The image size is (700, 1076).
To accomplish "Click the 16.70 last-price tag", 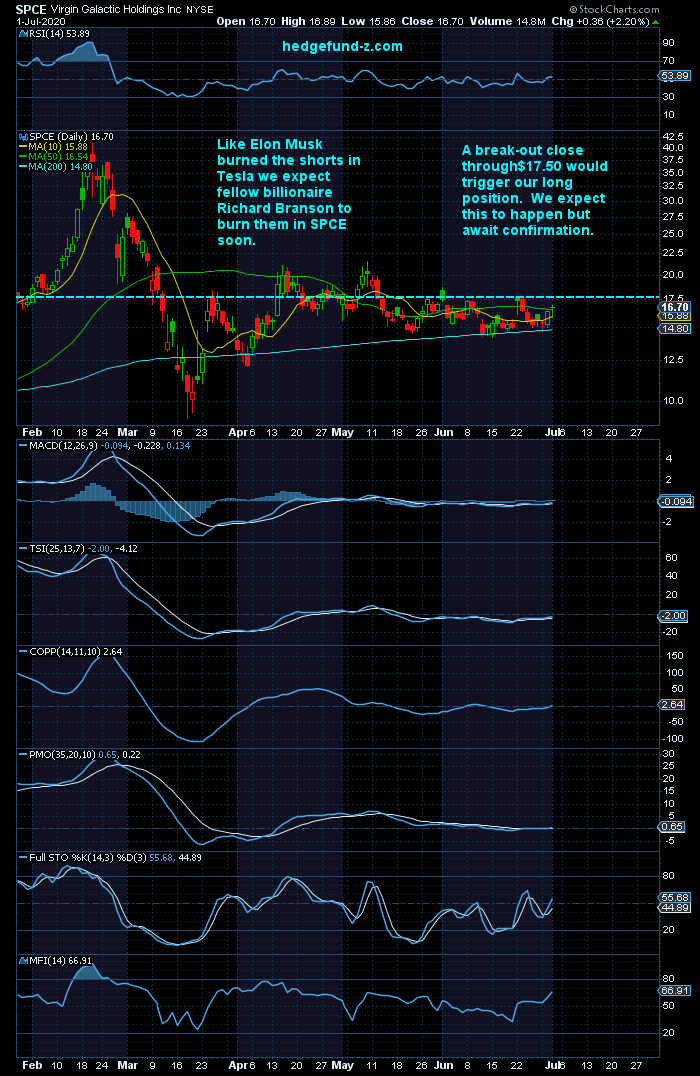I will tap(675, 307).
